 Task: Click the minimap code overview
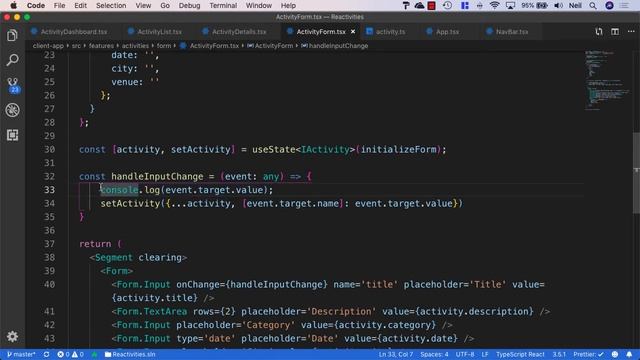point(607,80)
